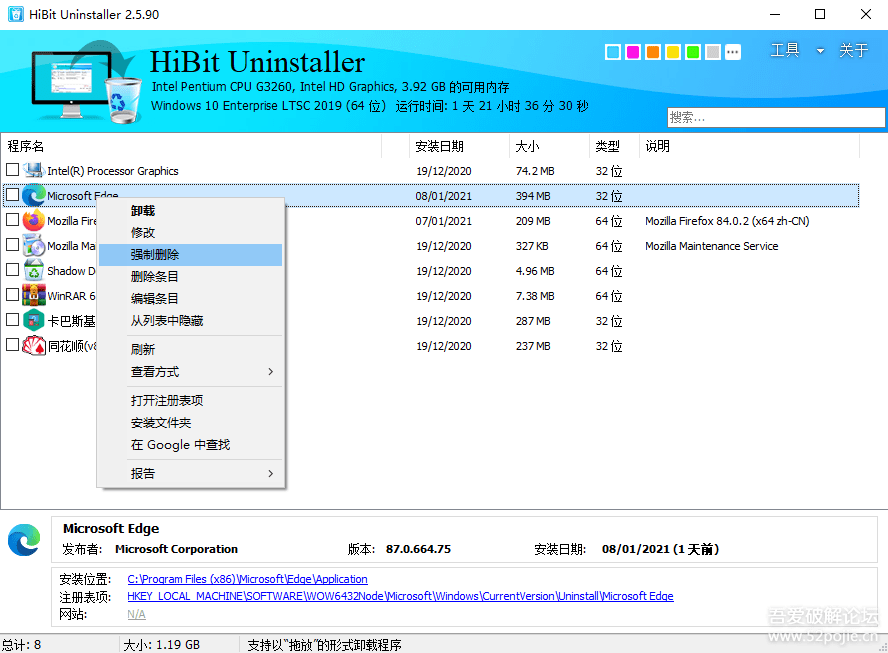Click the 搜索 search input field
Image resolution: width=888 pixels, height=653 pixels.
(x=776, y=117)
